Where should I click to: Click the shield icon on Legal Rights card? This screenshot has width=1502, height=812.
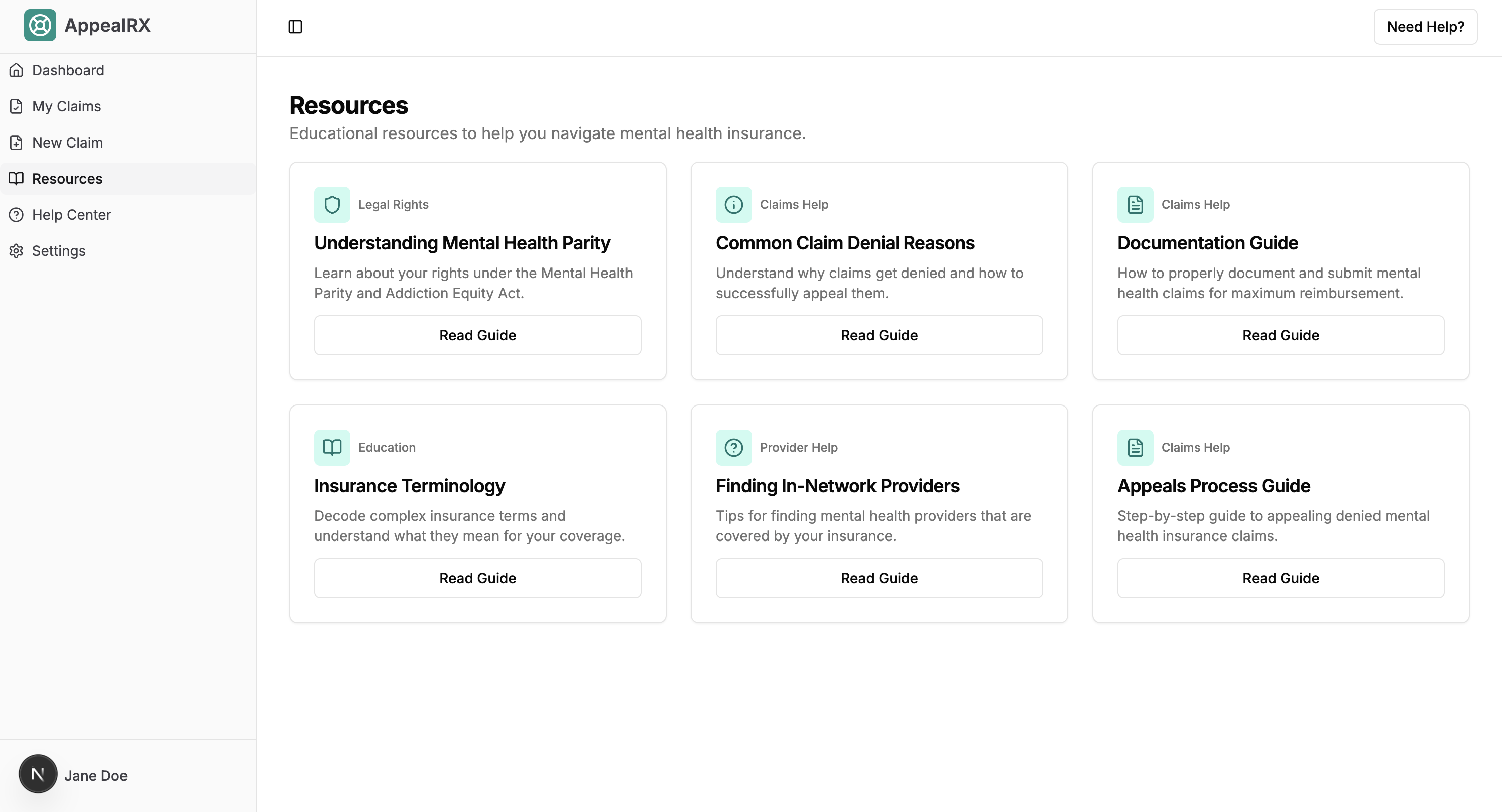(x=332, y=205)
